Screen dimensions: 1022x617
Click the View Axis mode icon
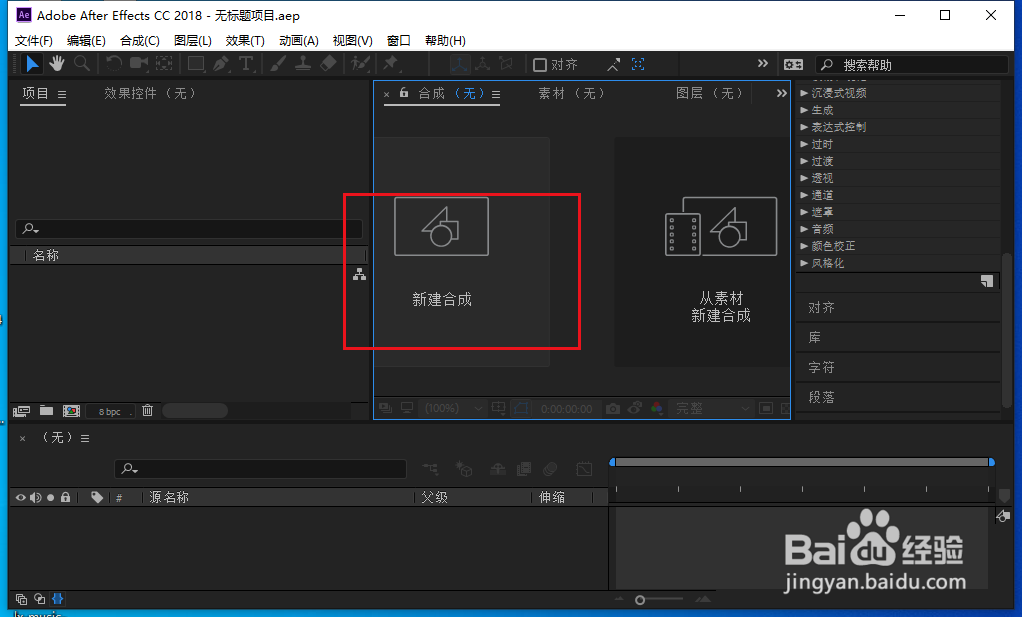coord(506,64)
